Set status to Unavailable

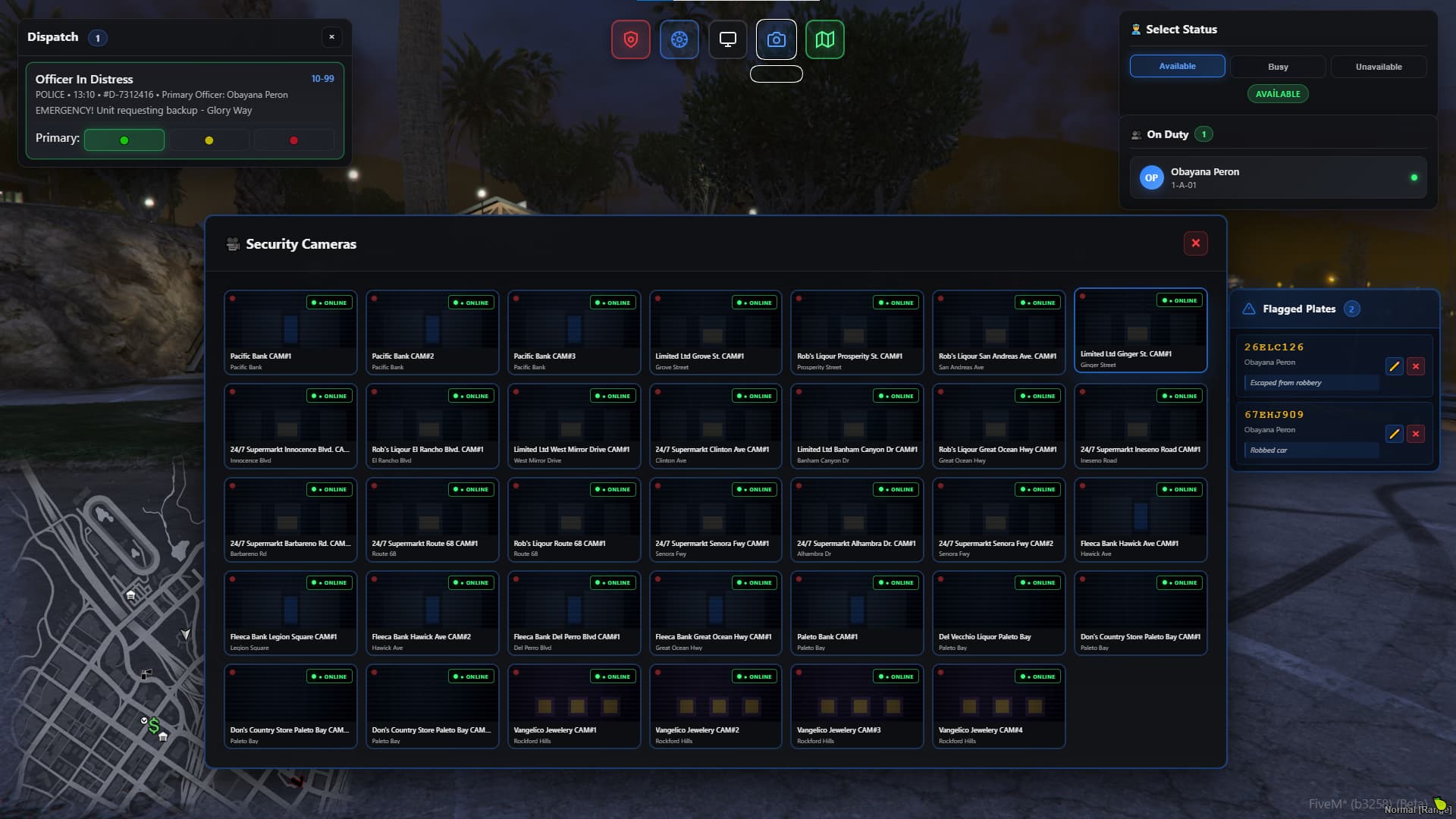[x=1379, y=67]
